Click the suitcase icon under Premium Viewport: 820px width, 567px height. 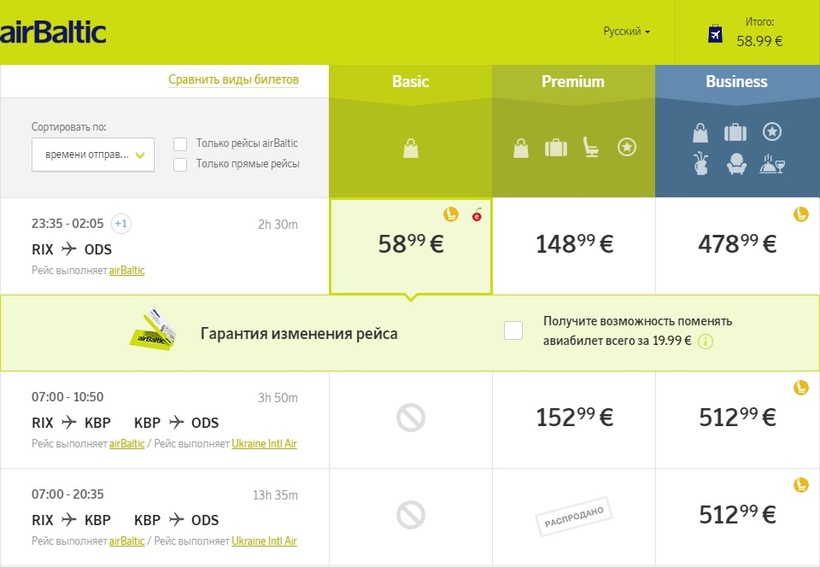[x=555, y=148]
